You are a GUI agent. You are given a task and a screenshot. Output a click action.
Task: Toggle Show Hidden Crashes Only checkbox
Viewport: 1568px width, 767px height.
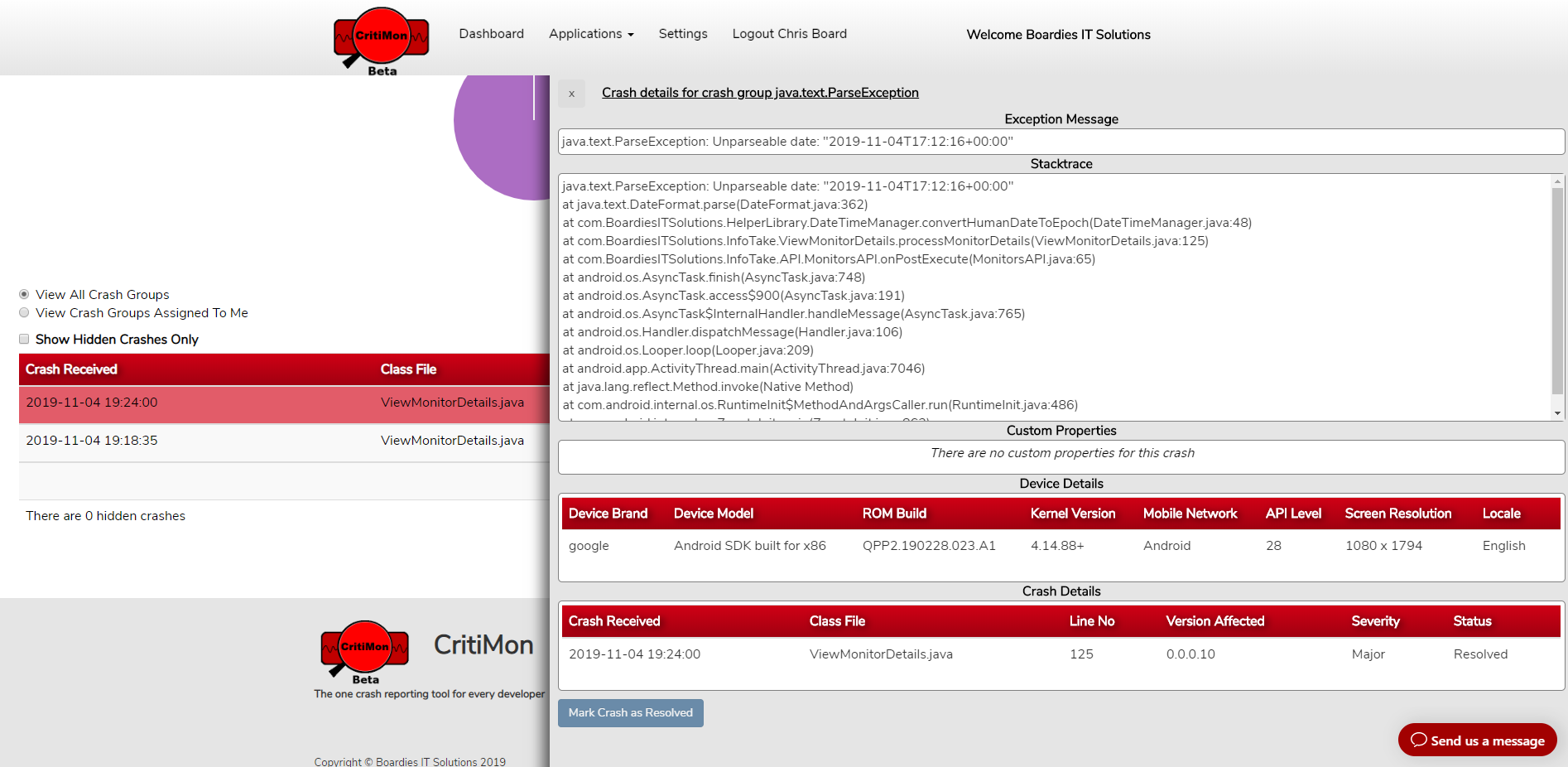[x=24, y=339]
